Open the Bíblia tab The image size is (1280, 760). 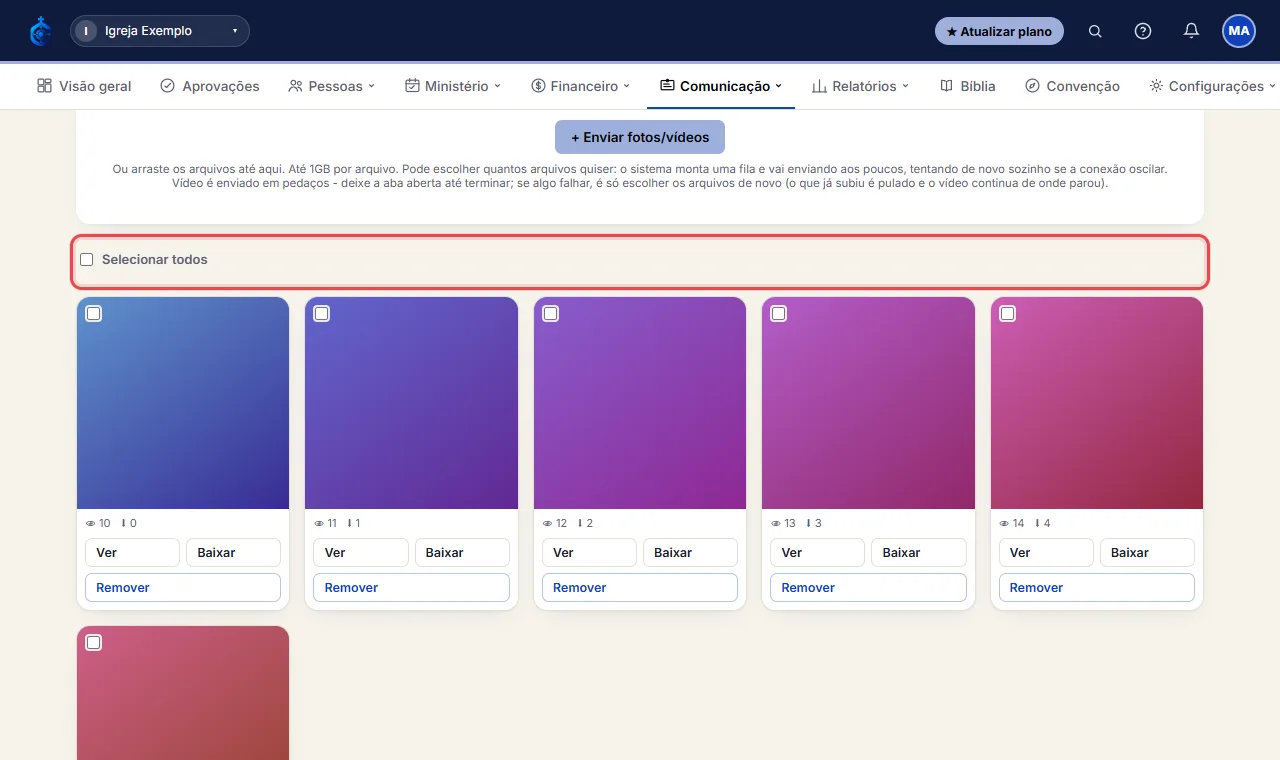pyautogui.click(x=968, y=86)
